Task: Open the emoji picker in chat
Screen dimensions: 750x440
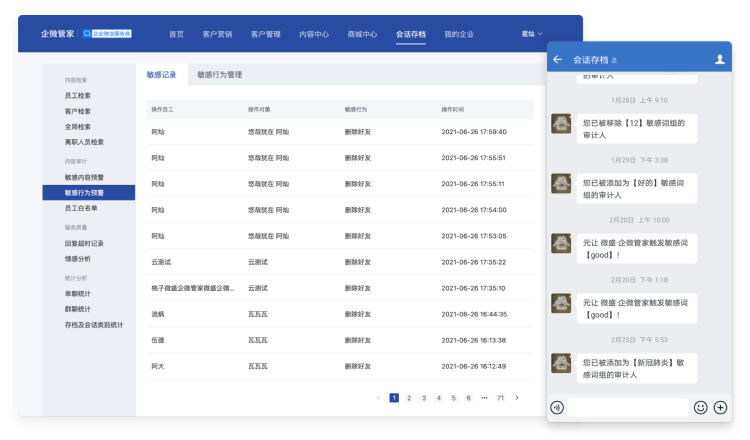Action: pos(700,407)
